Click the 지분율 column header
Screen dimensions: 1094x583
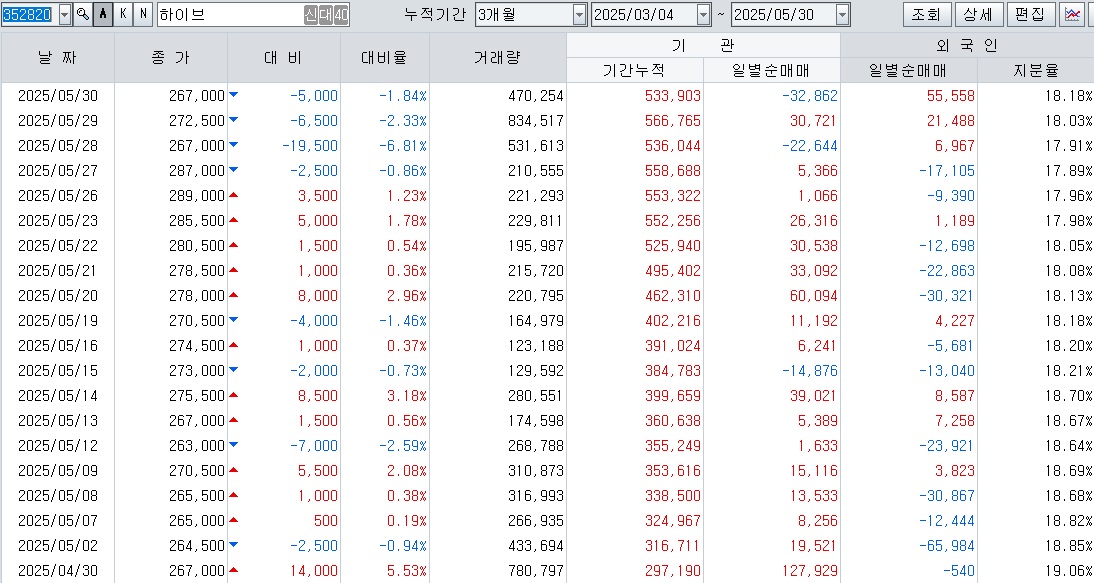(1036, 70)
